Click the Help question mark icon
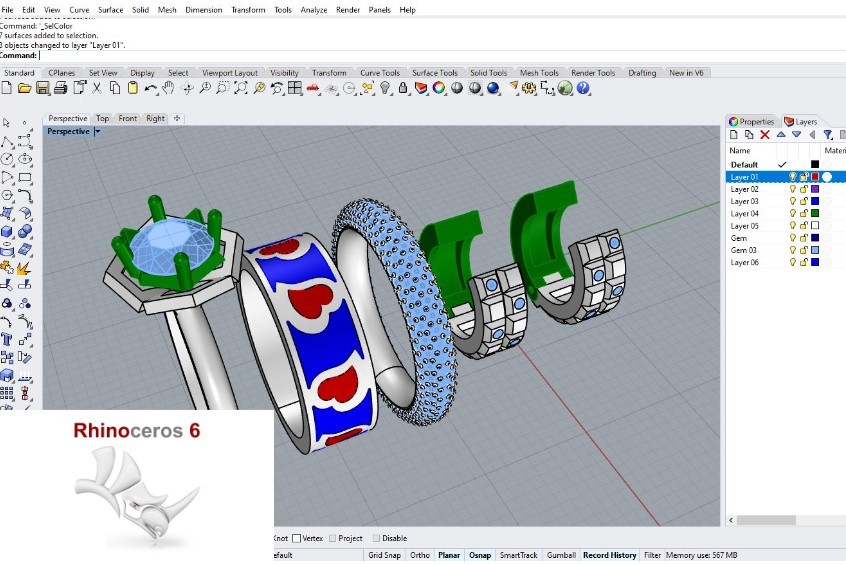Screen dimensions: 846x564 [x=582, y=88]
